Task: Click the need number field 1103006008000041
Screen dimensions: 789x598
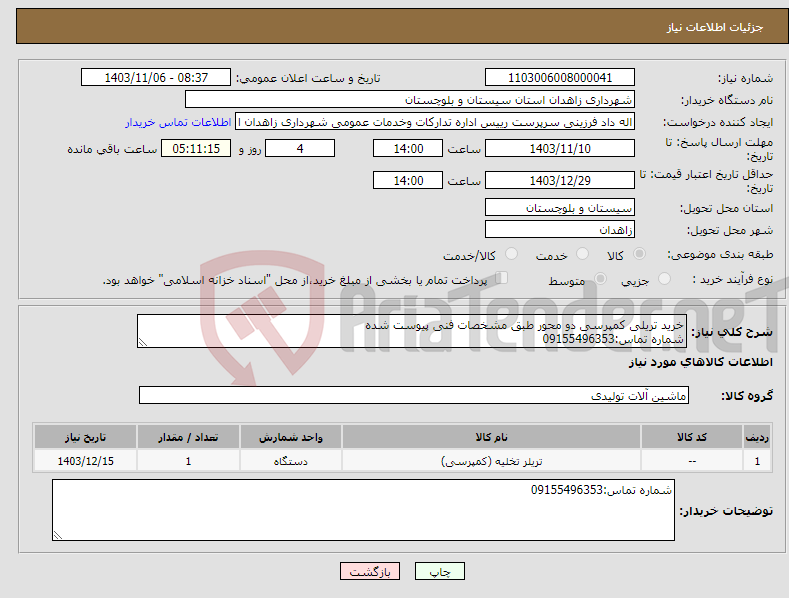Action: click(x=560, y=78)
